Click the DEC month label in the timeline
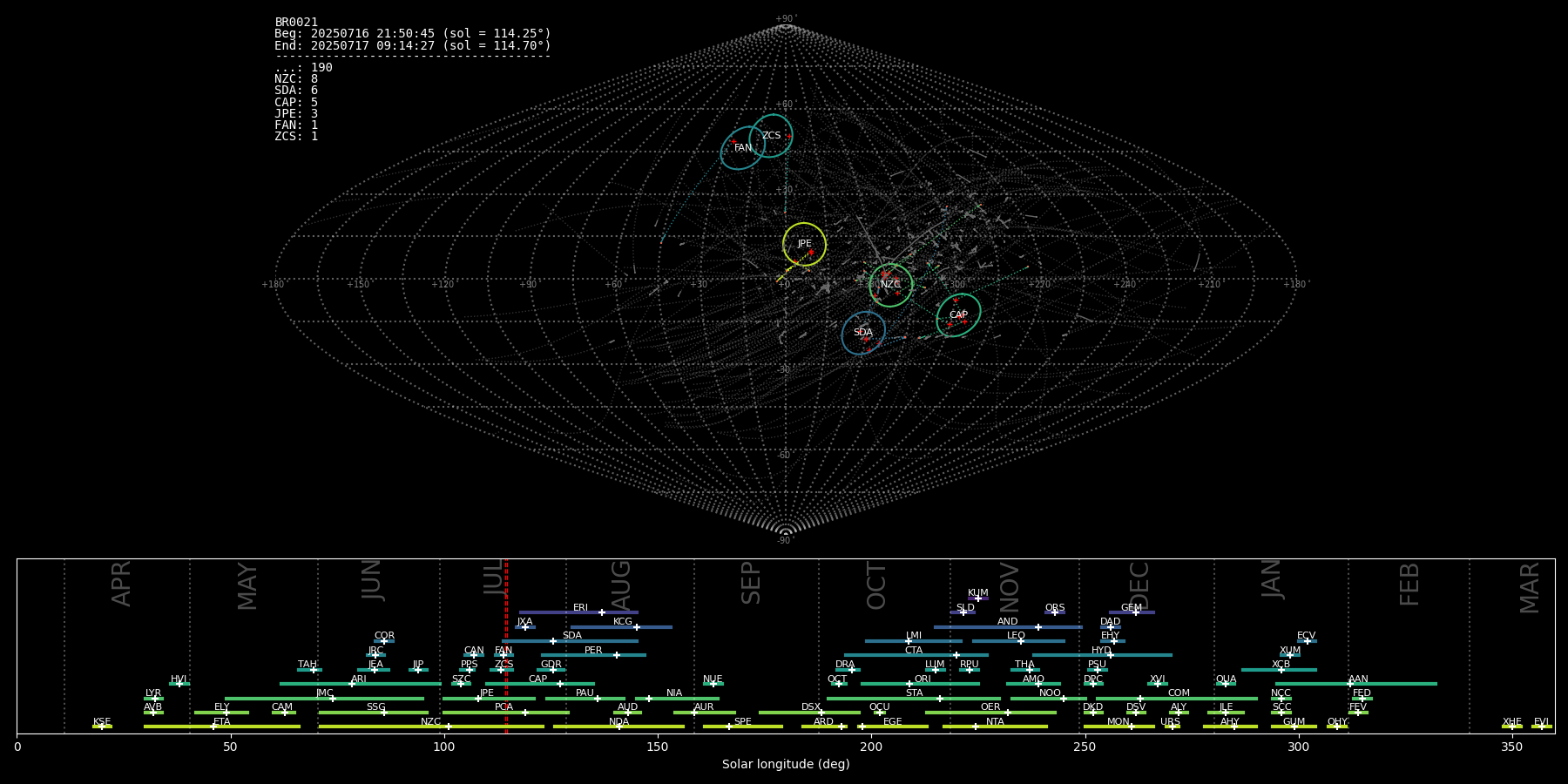 (x=1139, y=586)
